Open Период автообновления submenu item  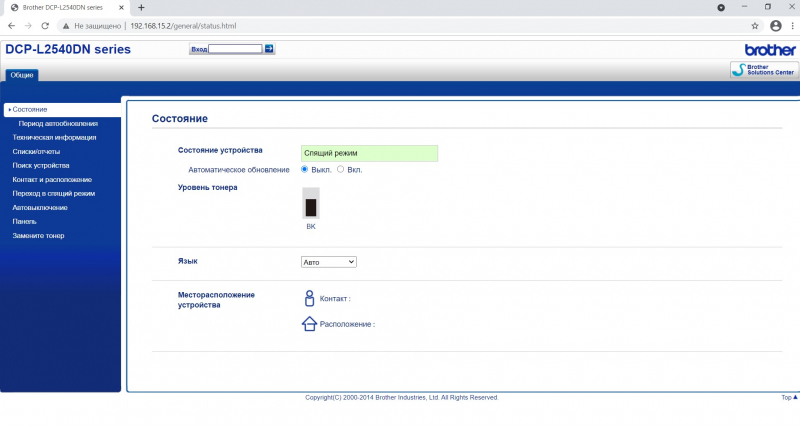(58, 123)
